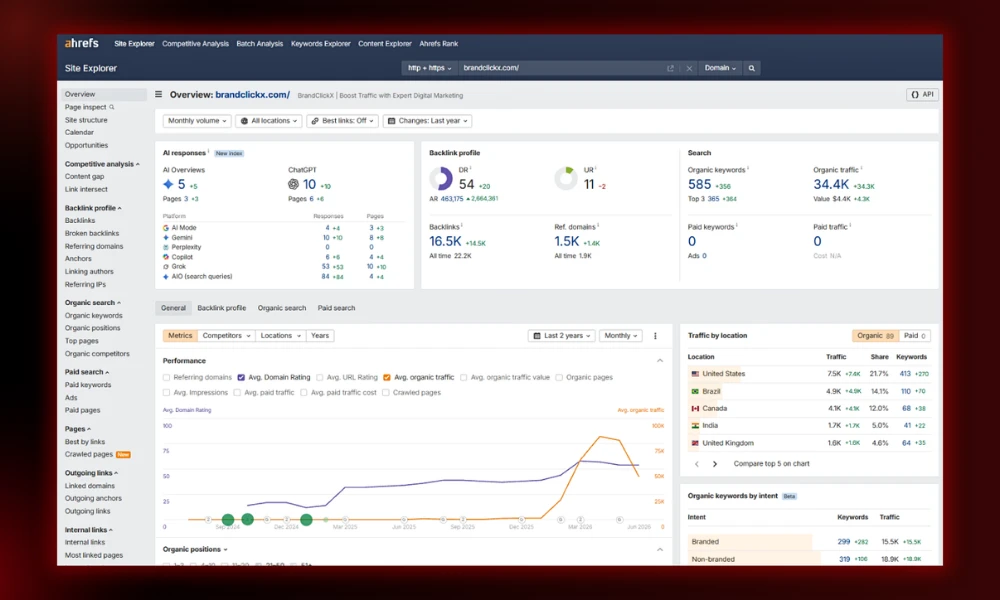
Task: Enable the Avg. Impressions checkbox
Action: [x=166, y=393]
